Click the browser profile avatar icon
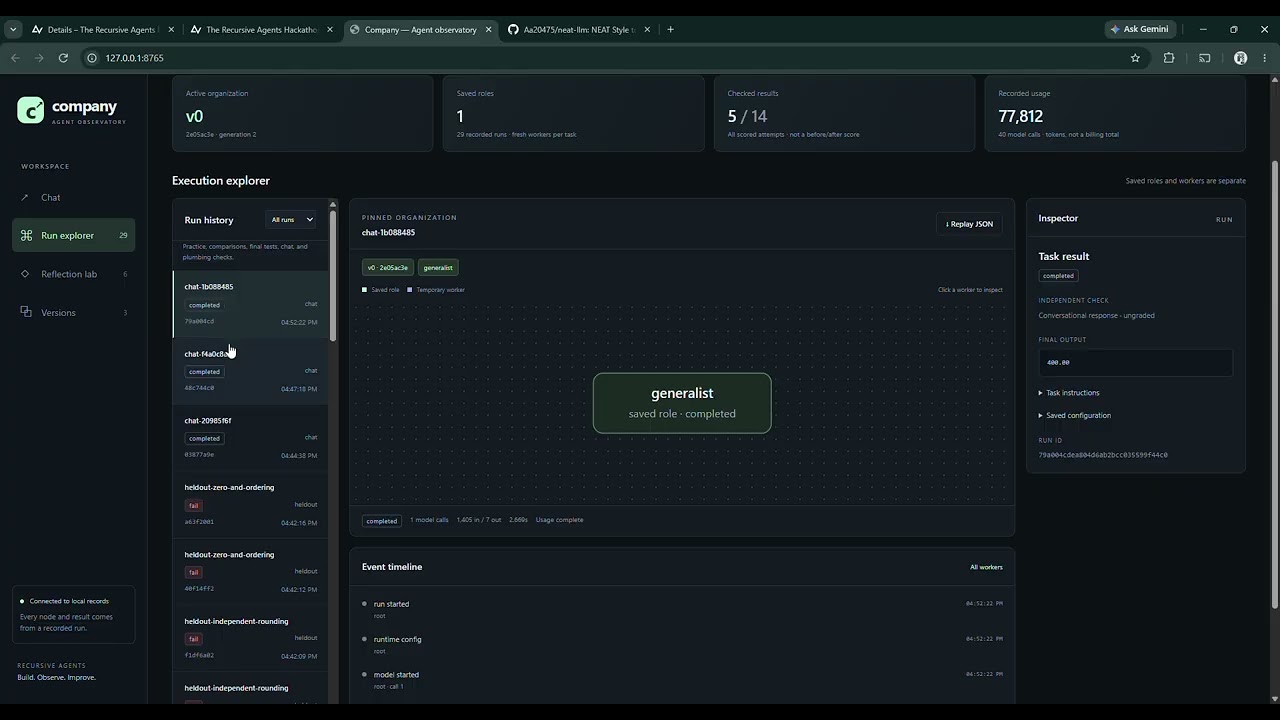1280x720 pixels. pyautogui.click(x=1241, y=58)
